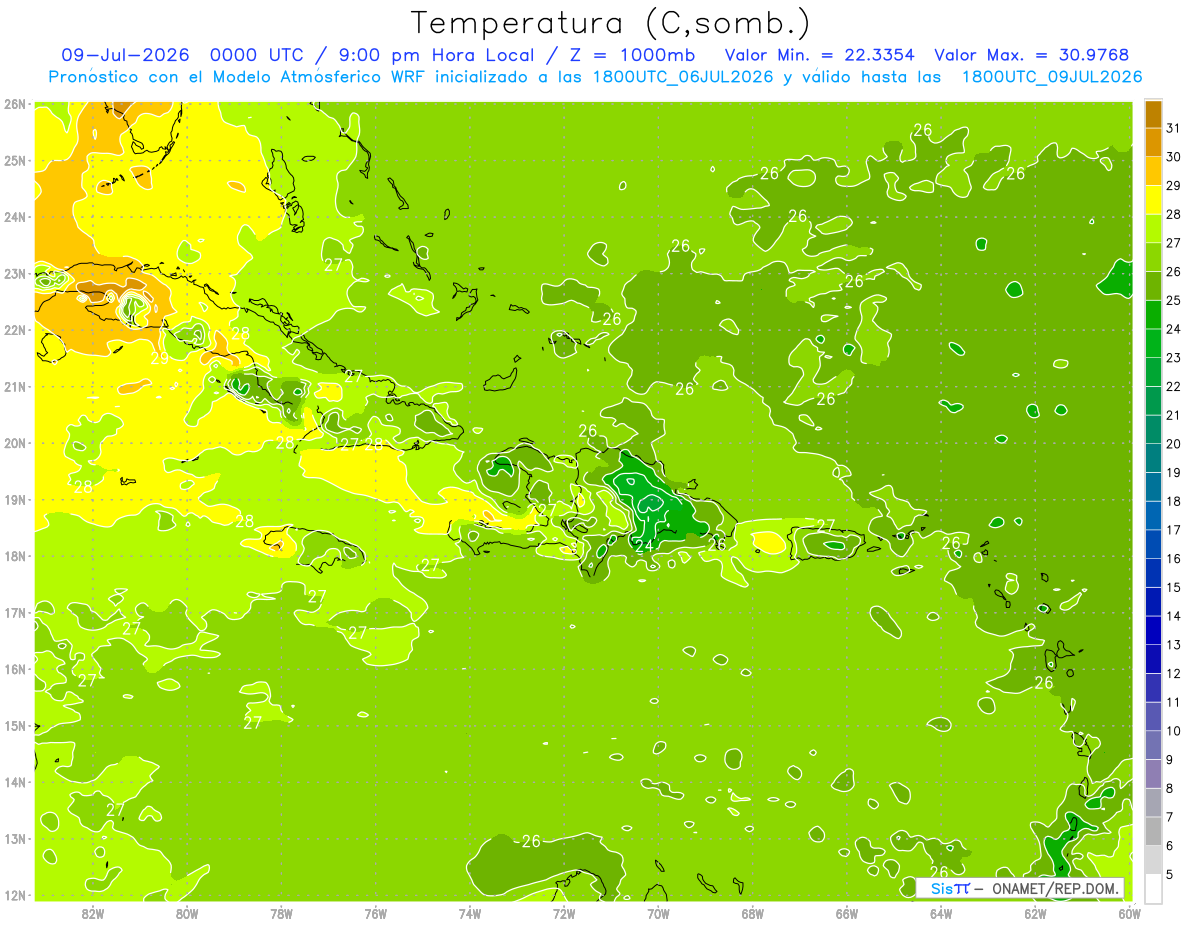Click the 18N latitude axis label
Screen dimensions: 1200x927
(14, 556)
